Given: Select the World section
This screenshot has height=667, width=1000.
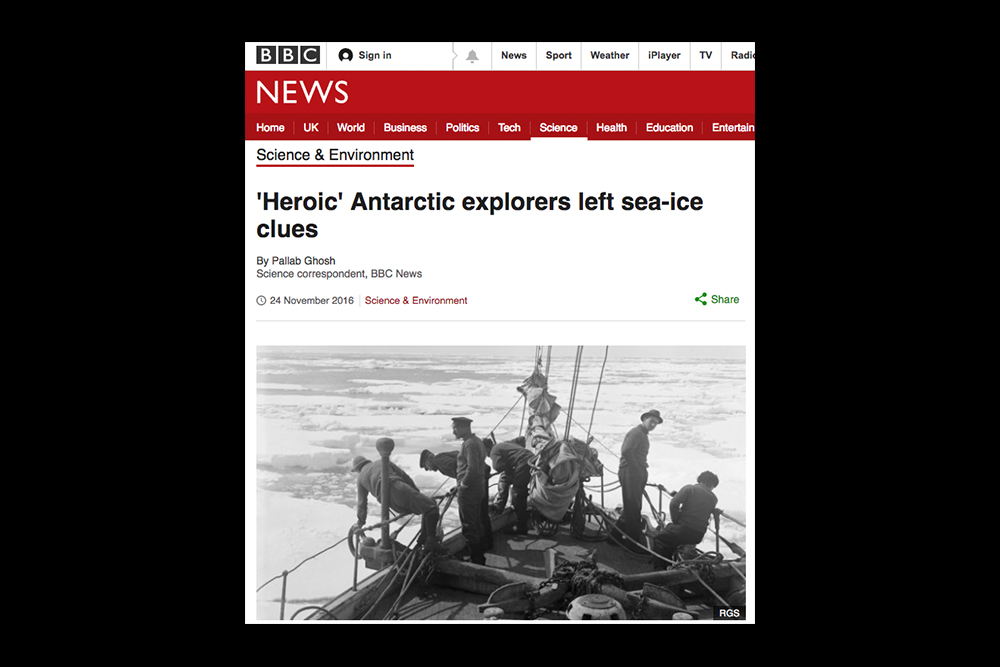Looking at the screenshot, I should point(351,128).
